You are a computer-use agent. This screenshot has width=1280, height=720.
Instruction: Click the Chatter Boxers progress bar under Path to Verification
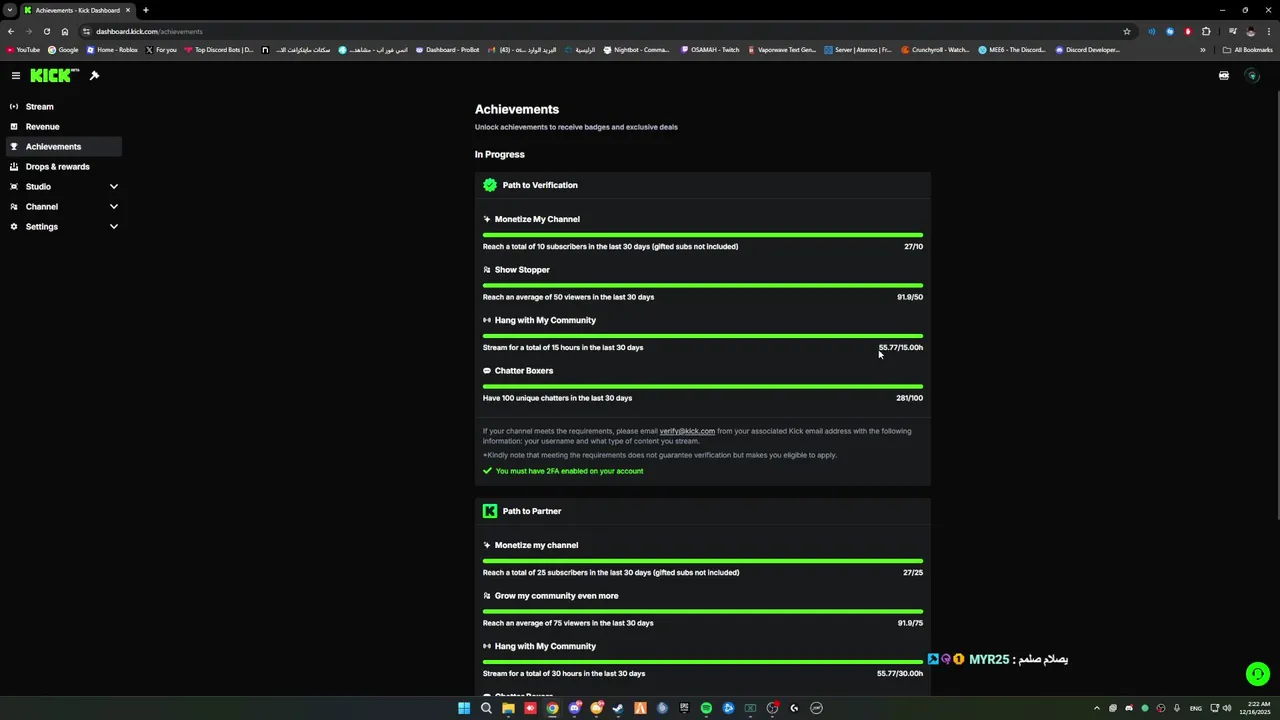point(703,386)
